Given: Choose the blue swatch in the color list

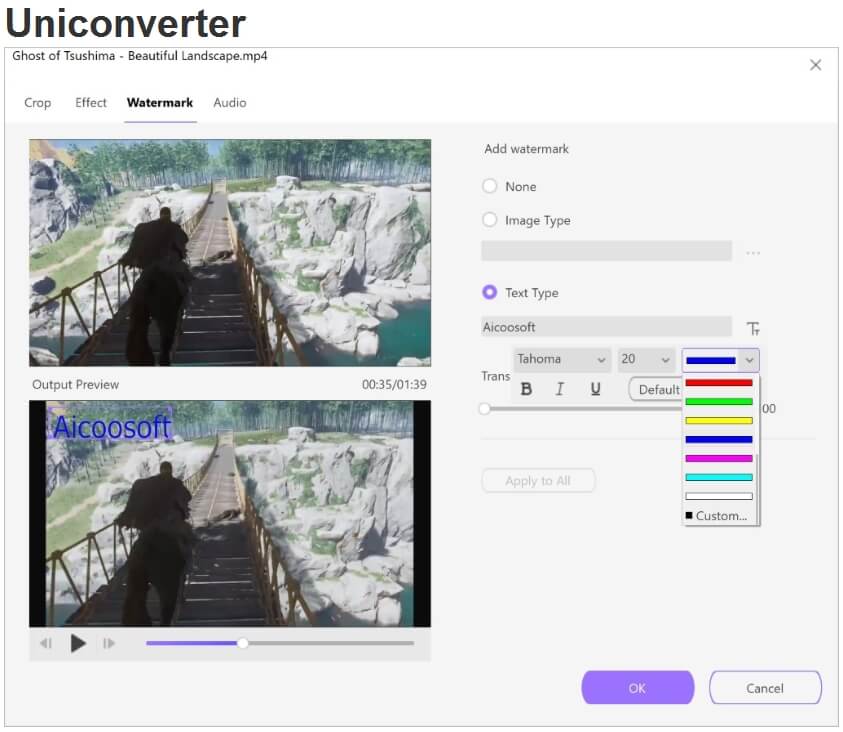Looking at the screenshot, I should point(719,439).
